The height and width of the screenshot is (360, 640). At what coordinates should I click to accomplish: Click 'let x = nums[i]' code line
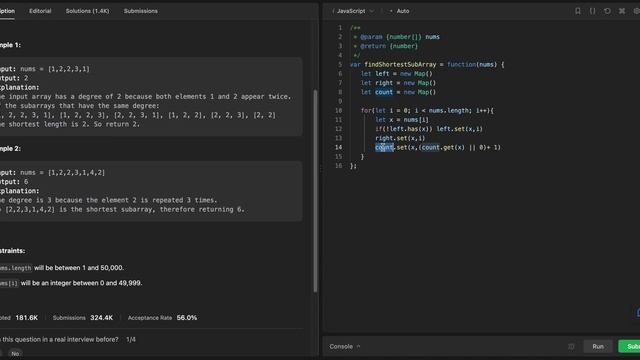[x=402, y=120]
